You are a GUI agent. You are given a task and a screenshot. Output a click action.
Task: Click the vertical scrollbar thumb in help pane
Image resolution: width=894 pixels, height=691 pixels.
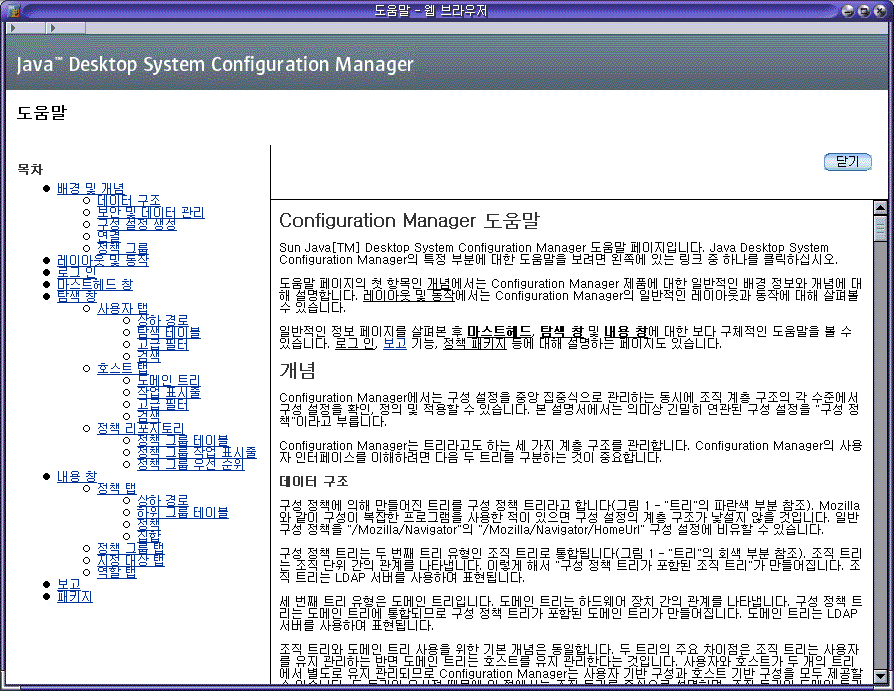click(x=880, y=228)
